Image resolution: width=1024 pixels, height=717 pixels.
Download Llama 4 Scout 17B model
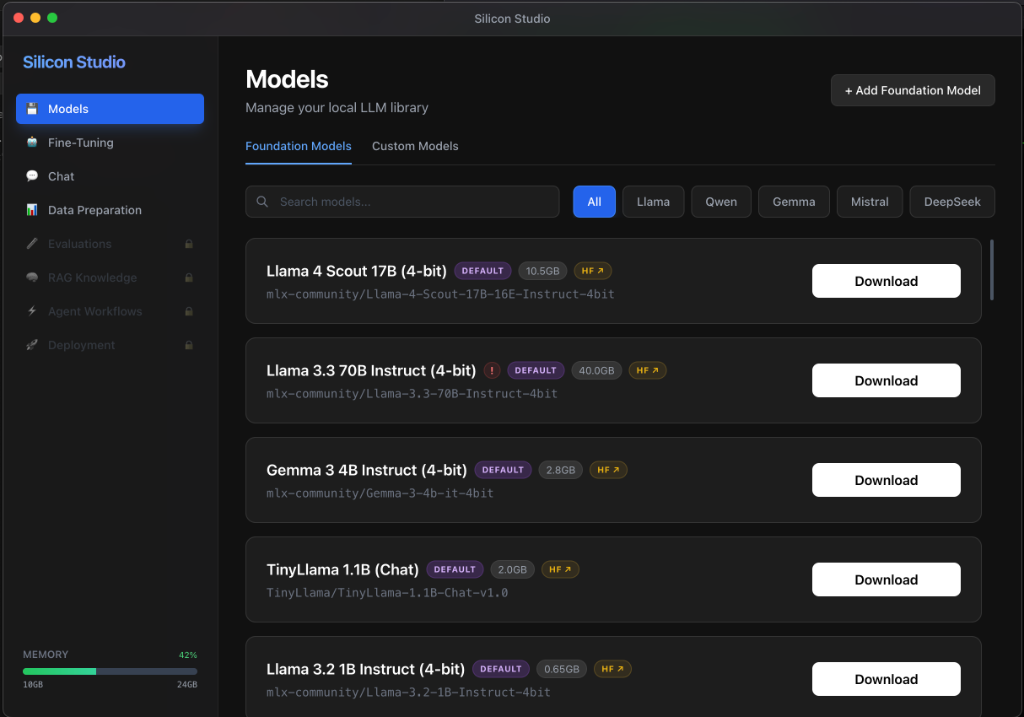(x=886, y=281)
